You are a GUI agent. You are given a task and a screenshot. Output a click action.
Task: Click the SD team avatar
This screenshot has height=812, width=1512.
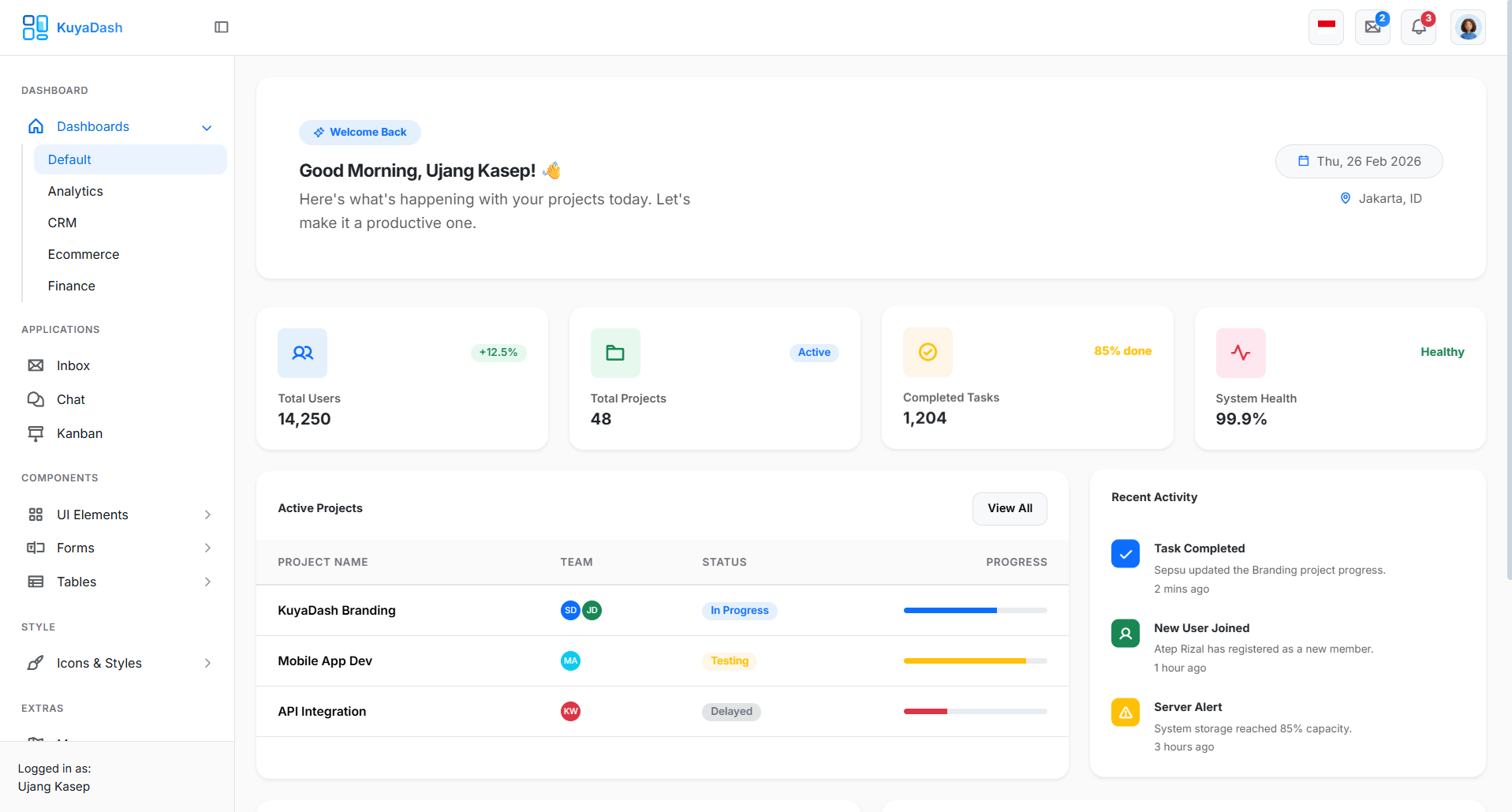(570, 610)
